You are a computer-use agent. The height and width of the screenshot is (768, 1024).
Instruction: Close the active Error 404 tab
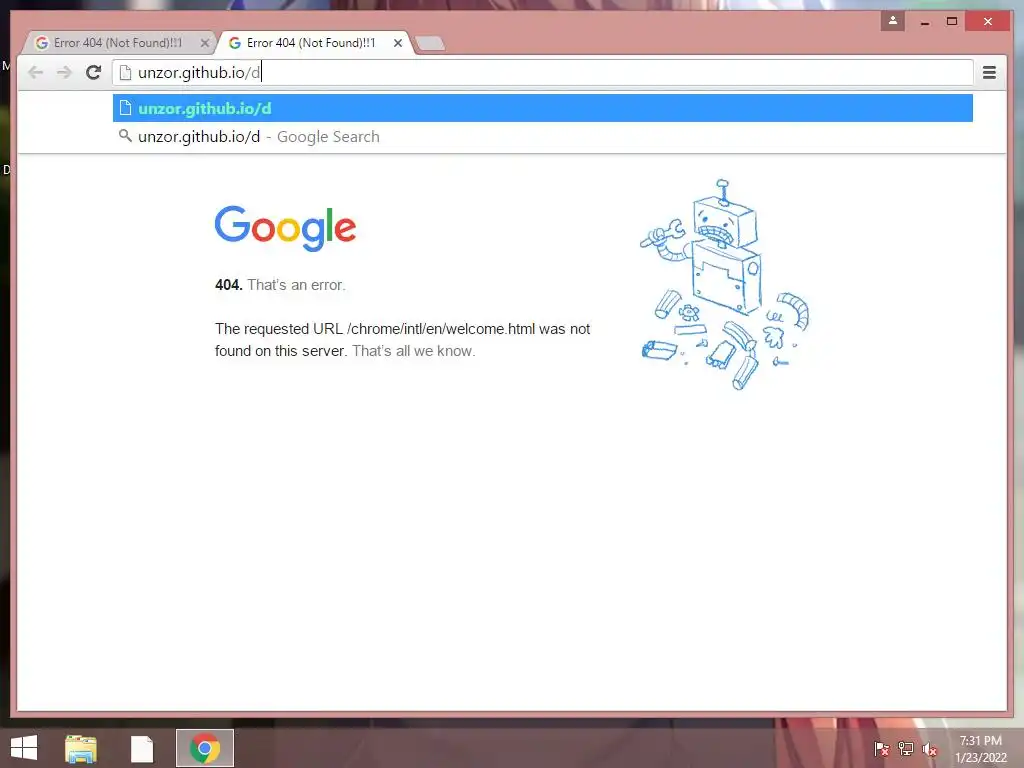398,43
